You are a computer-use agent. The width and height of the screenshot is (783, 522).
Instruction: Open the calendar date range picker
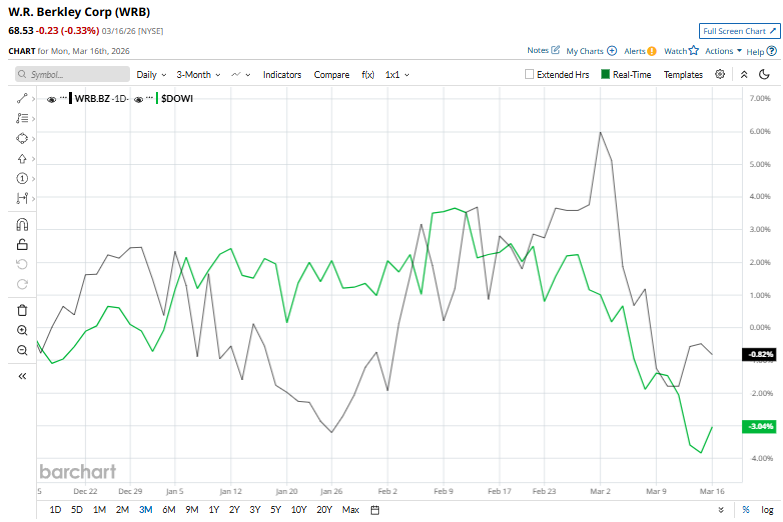point(375,509)
